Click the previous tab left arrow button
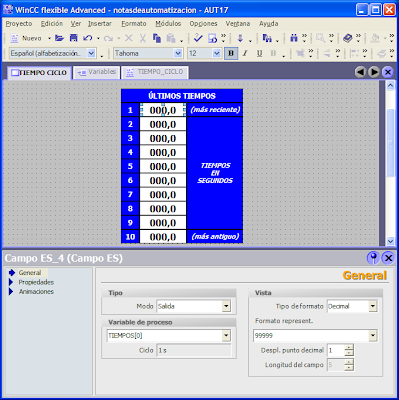This screenshot has width=399, height=400. pos(360,72)
